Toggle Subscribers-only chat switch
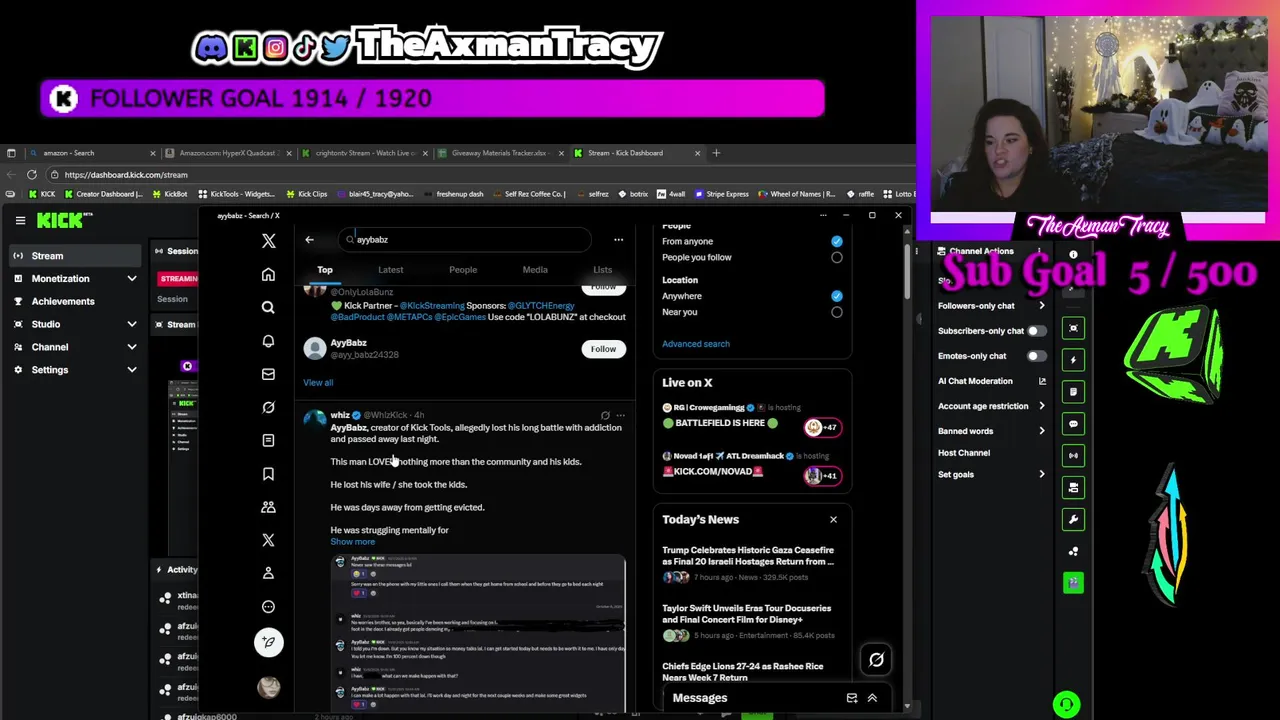 pos(1036,331)
